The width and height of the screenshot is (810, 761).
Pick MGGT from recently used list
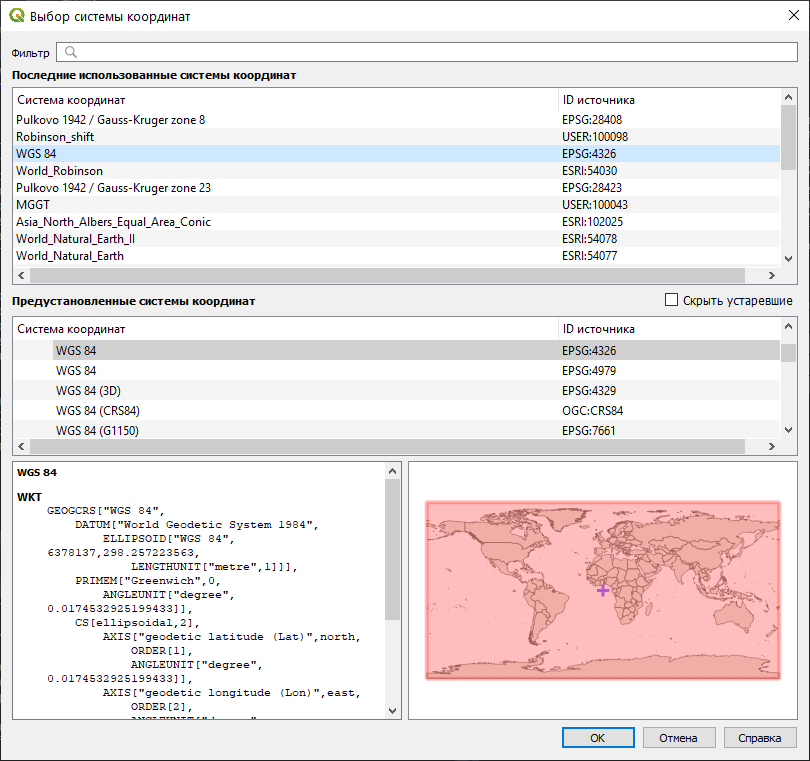33,205
